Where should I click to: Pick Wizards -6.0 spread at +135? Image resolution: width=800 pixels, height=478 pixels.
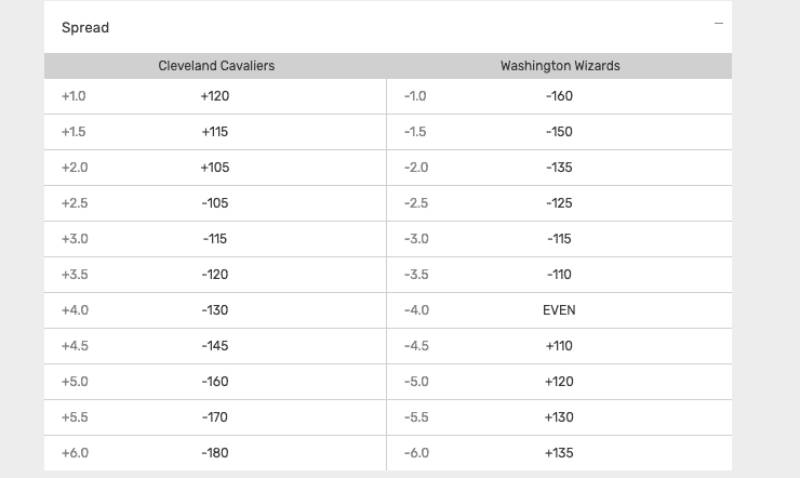(559, 453)
